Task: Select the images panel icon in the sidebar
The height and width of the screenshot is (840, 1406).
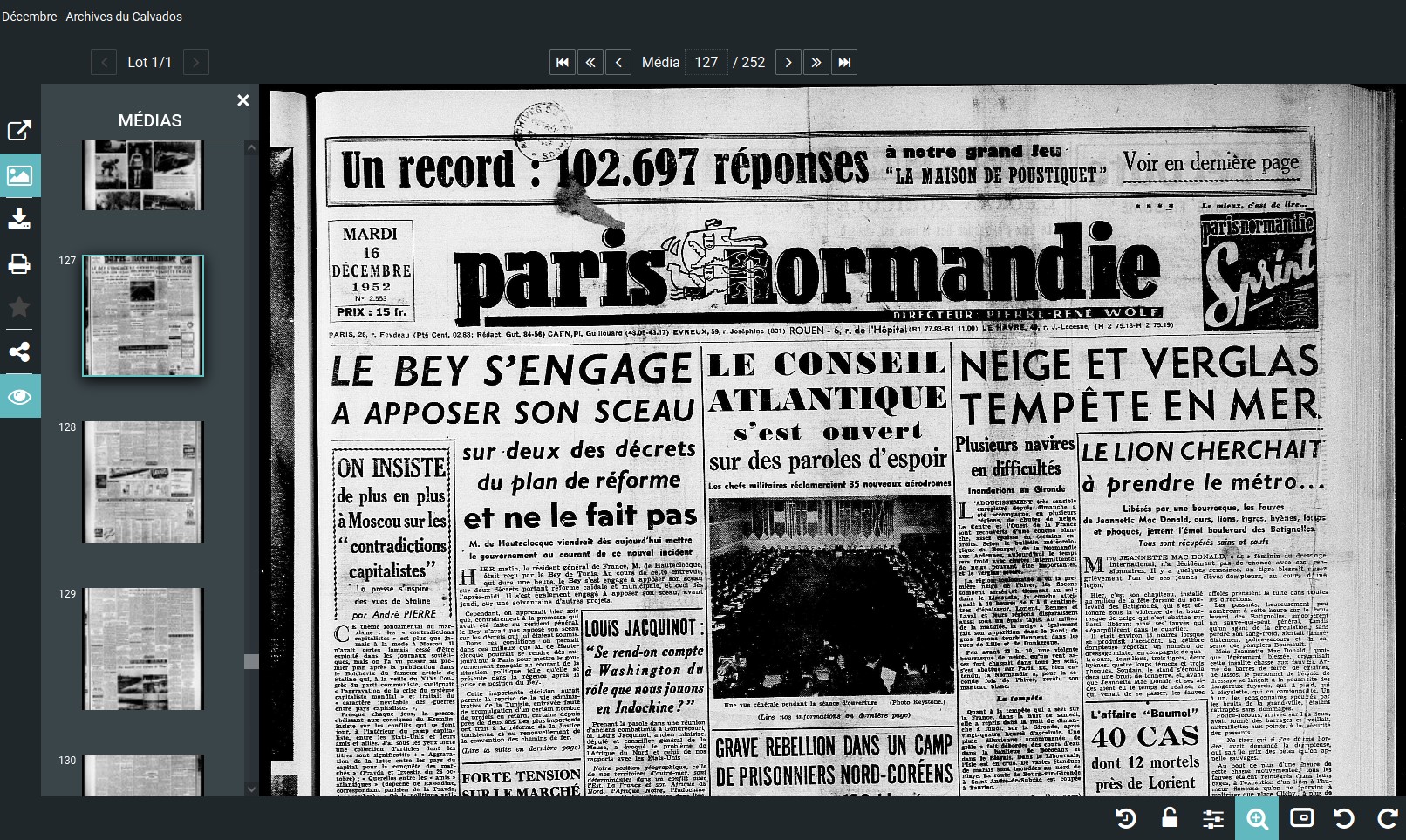Action: (19, 175)
